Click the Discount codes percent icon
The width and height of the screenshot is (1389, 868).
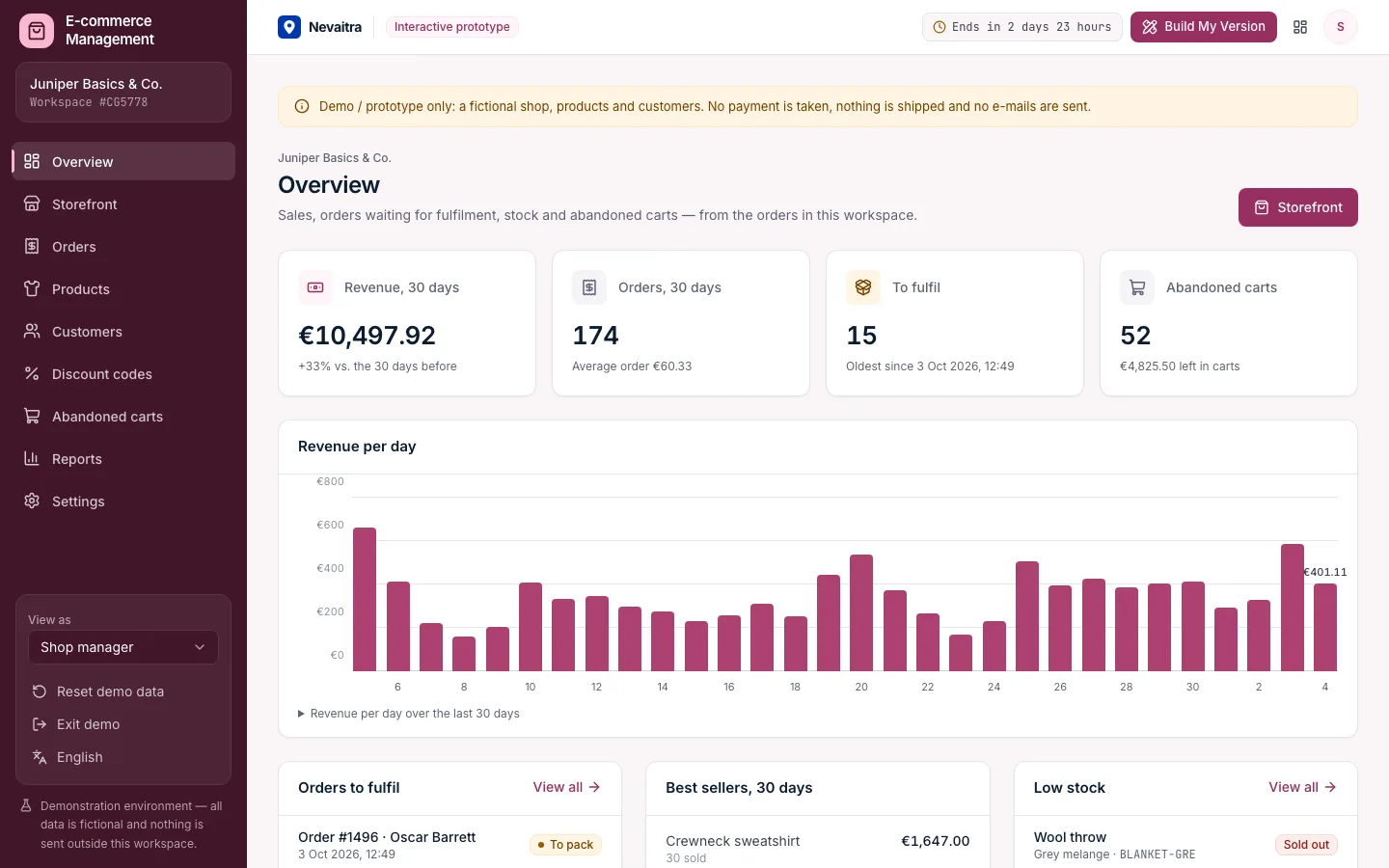pyautogui.click(x=32, y=373)
